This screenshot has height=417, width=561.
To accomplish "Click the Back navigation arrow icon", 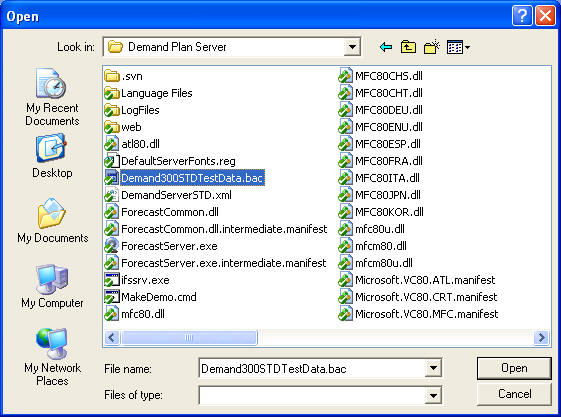I will tap(386, 47).
